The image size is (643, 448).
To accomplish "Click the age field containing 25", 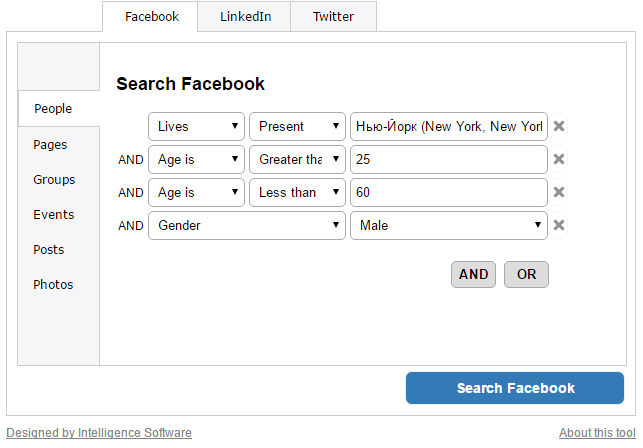I will pos(449,159).
